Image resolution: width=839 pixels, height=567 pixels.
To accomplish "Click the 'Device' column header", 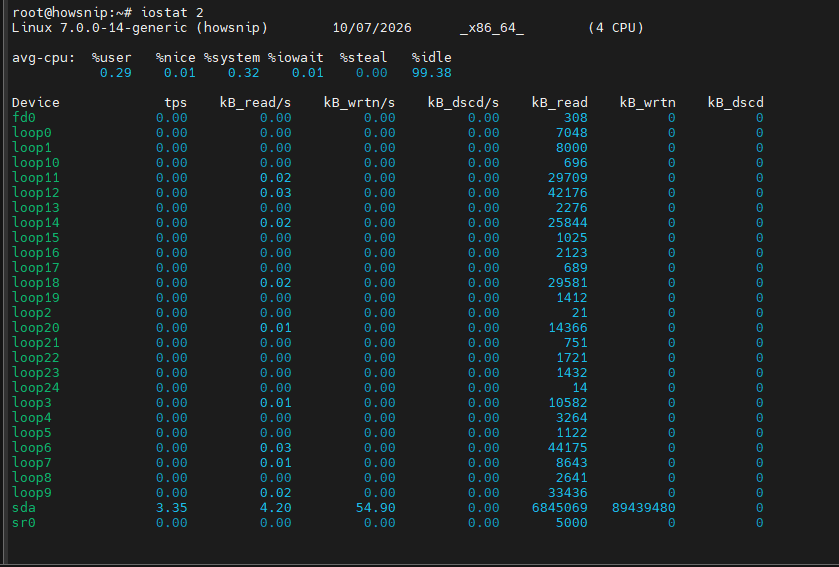I will coord(36,103).
